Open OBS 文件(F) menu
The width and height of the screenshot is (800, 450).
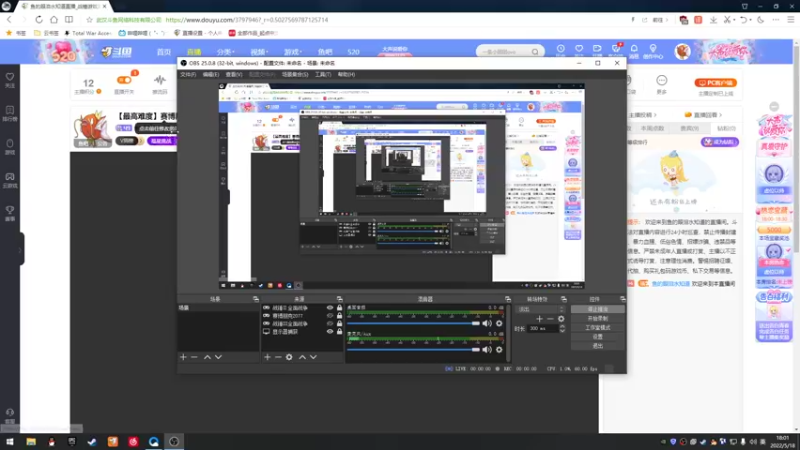pyautogui.click(x=188, y=74)
